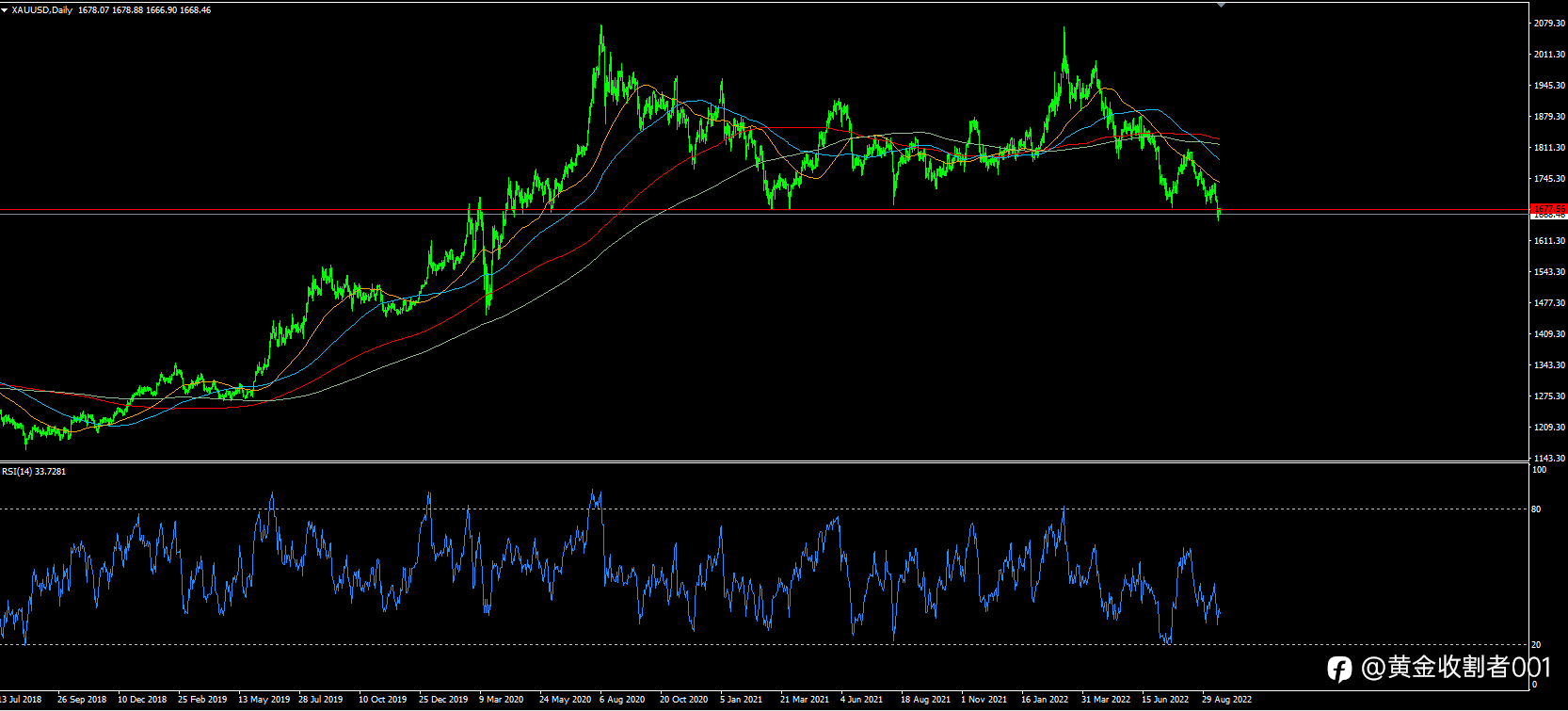Click the 1543.30 price scale label
This screenshot has width=1568, height=711.
(1549, 272)
